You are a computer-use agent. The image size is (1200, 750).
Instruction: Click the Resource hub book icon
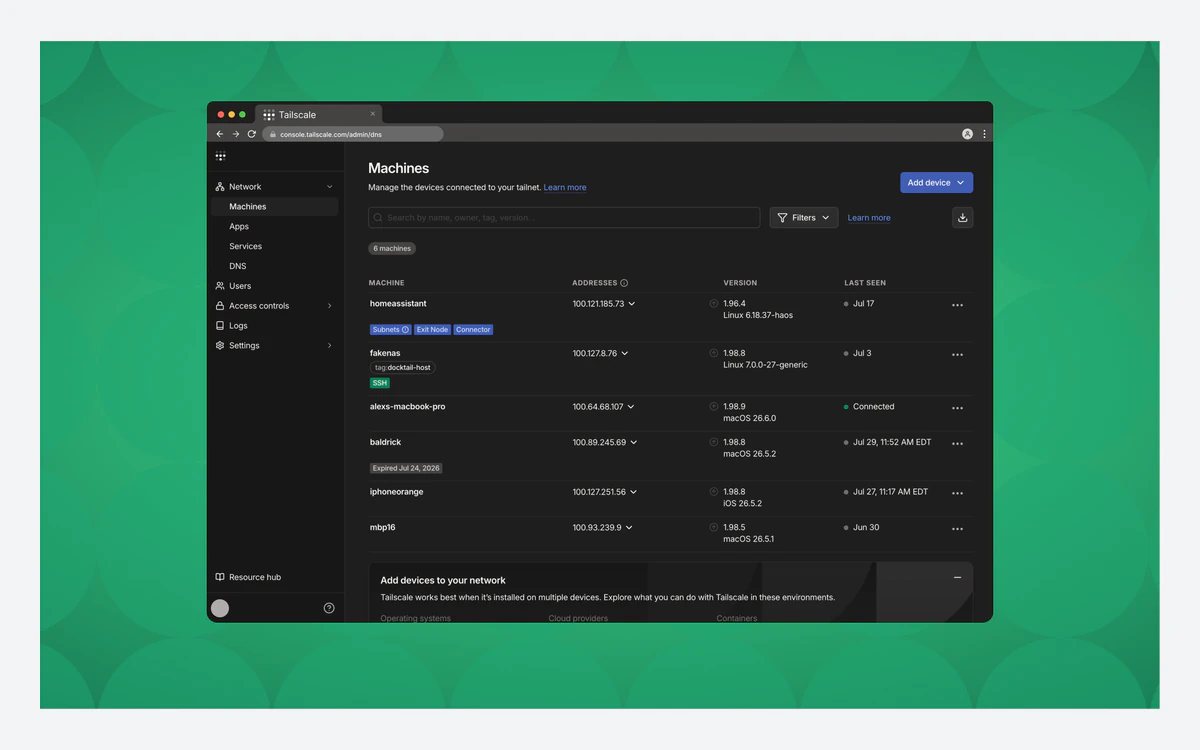(x=220, y=577)
